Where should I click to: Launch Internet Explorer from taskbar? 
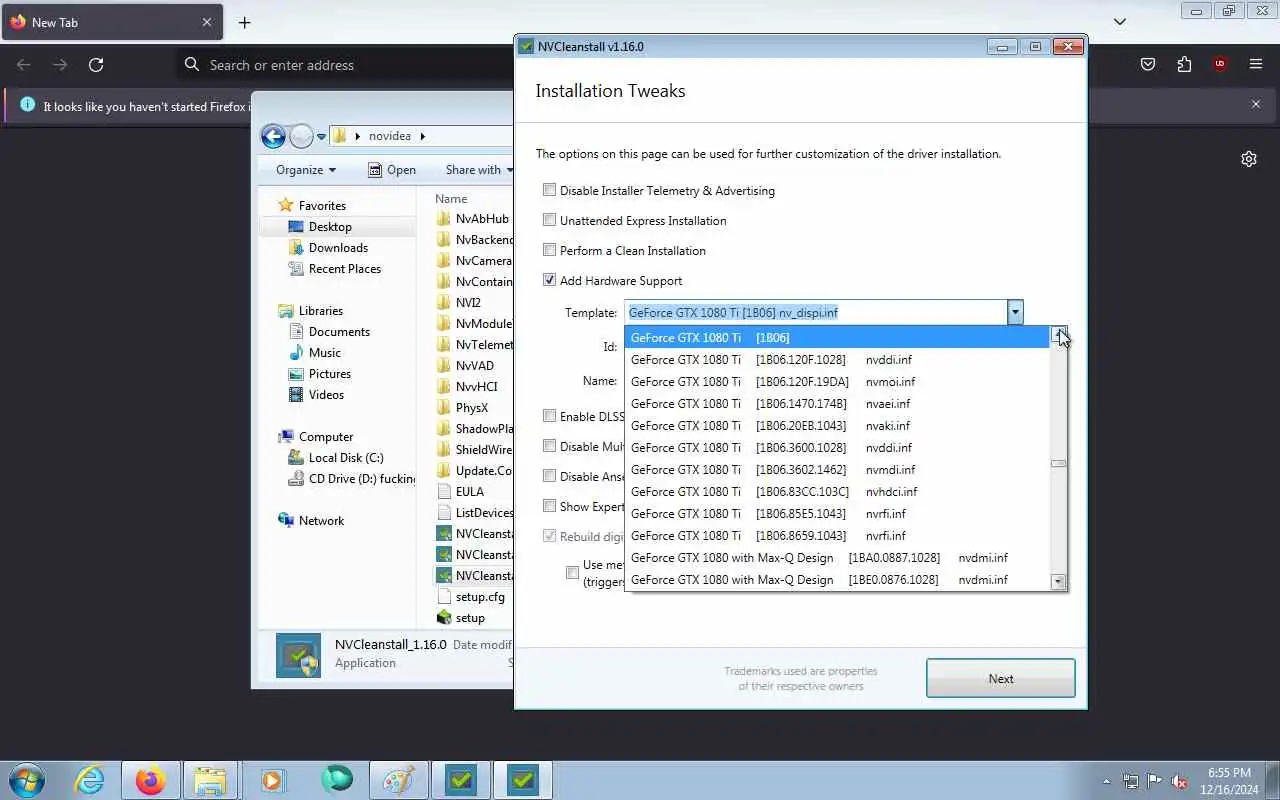90,779
